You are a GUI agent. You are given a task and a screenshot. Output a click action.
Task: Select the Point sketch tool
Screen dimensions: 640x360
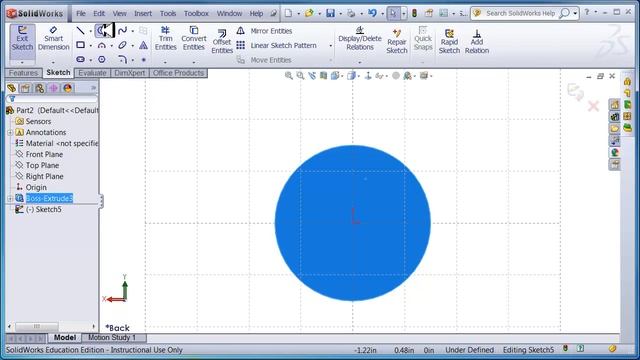(x=143, y=60)
